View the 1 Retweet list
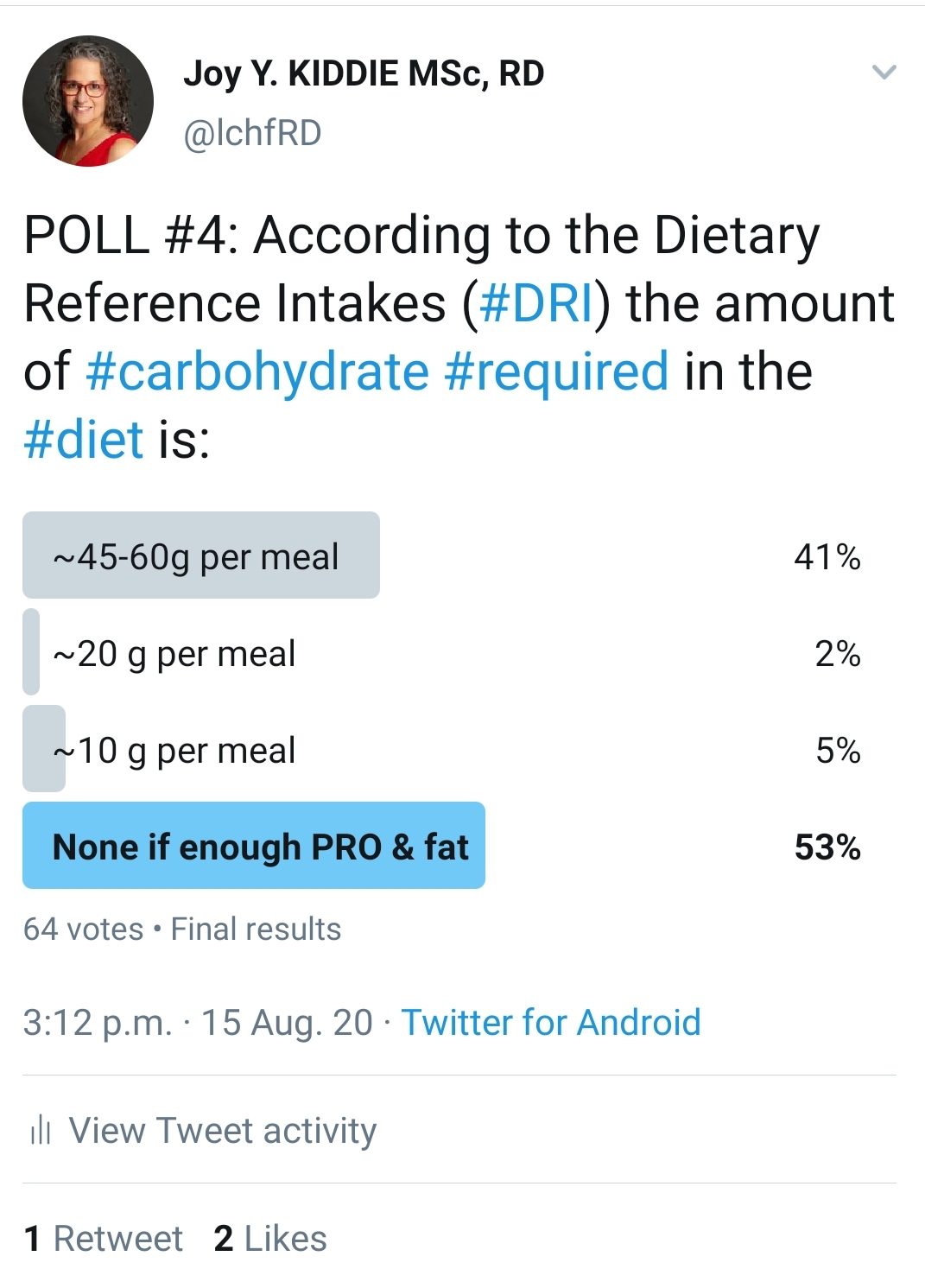This screenshot has width=925, height=1288. (104, 1239)
